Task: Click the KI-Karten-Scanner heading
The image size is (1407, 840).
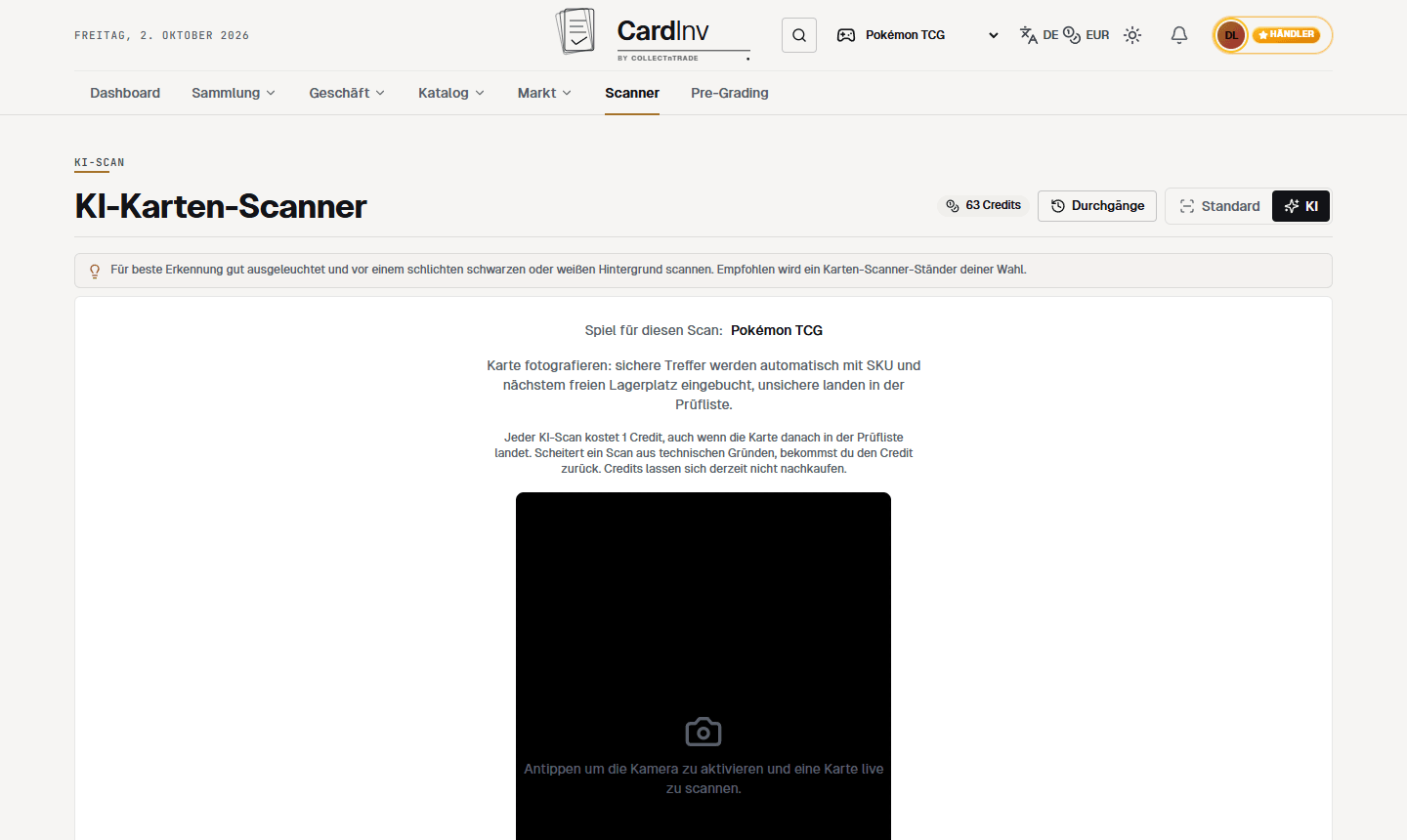Action: click(x=221, y=206)
